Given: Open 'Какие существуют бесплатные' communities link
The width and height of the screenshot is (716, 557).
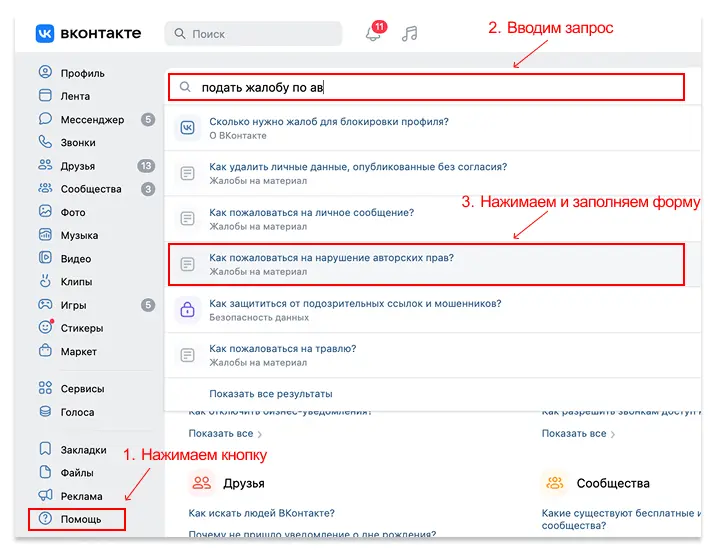Looking at the screenshot, I should tap(621, 519).
